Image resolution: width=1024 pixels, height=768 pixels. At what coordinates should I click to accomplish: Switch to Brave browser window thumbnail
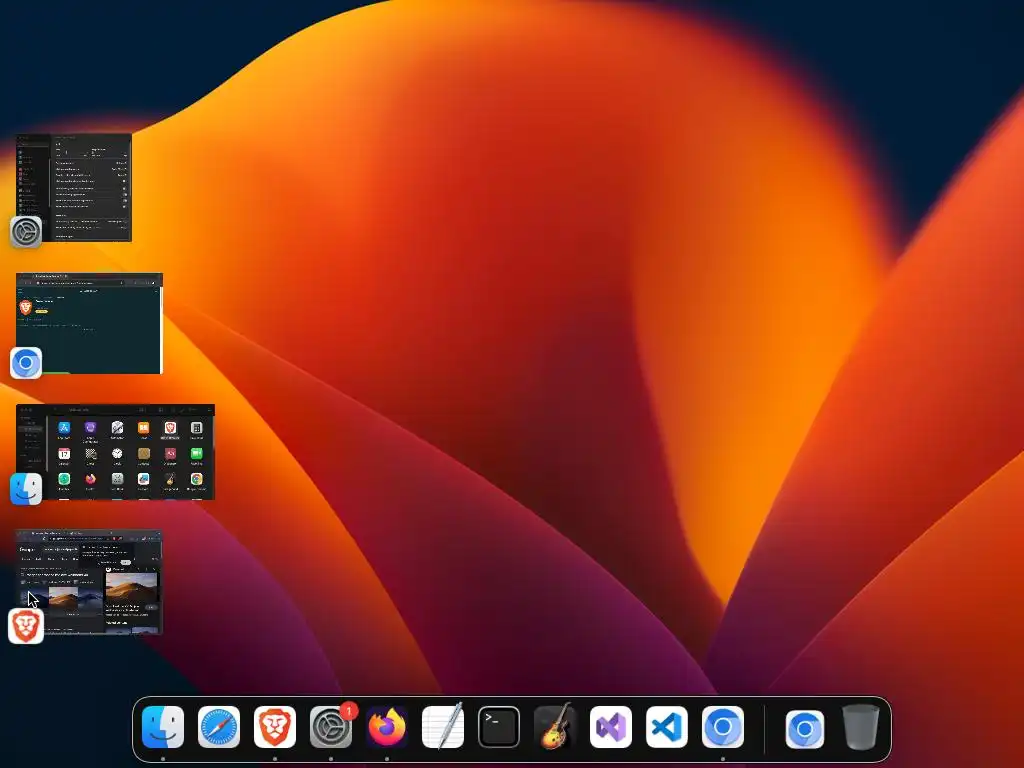click(x=89, y=582)
